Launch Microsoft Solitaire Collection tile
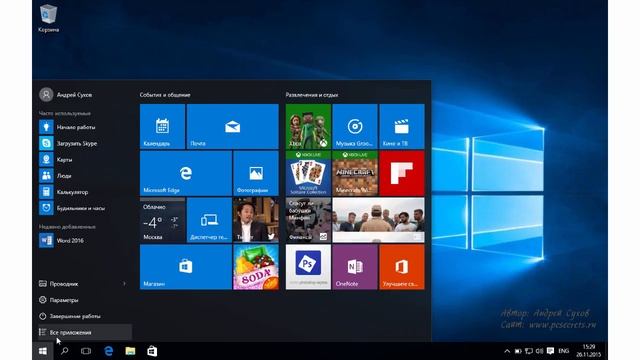 pos(308,173)
